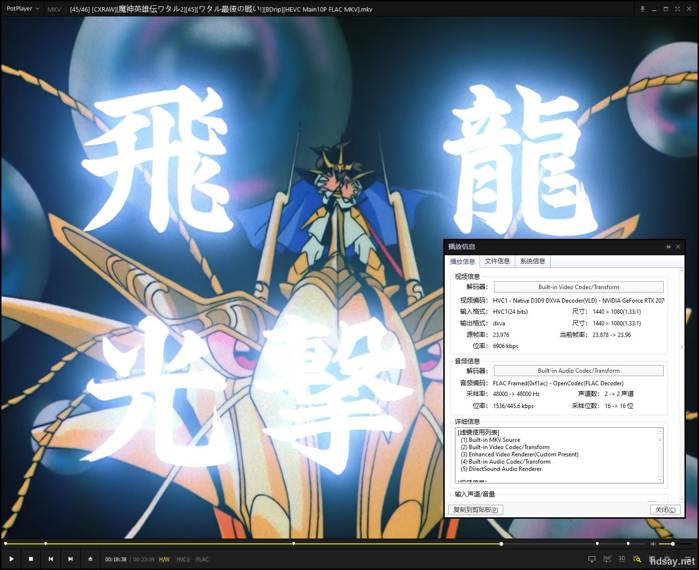Click the info dialog's main vertical scrollbar
Image resolution: width=699 pixels, height=570 pixels.
[x=681, y=383]
